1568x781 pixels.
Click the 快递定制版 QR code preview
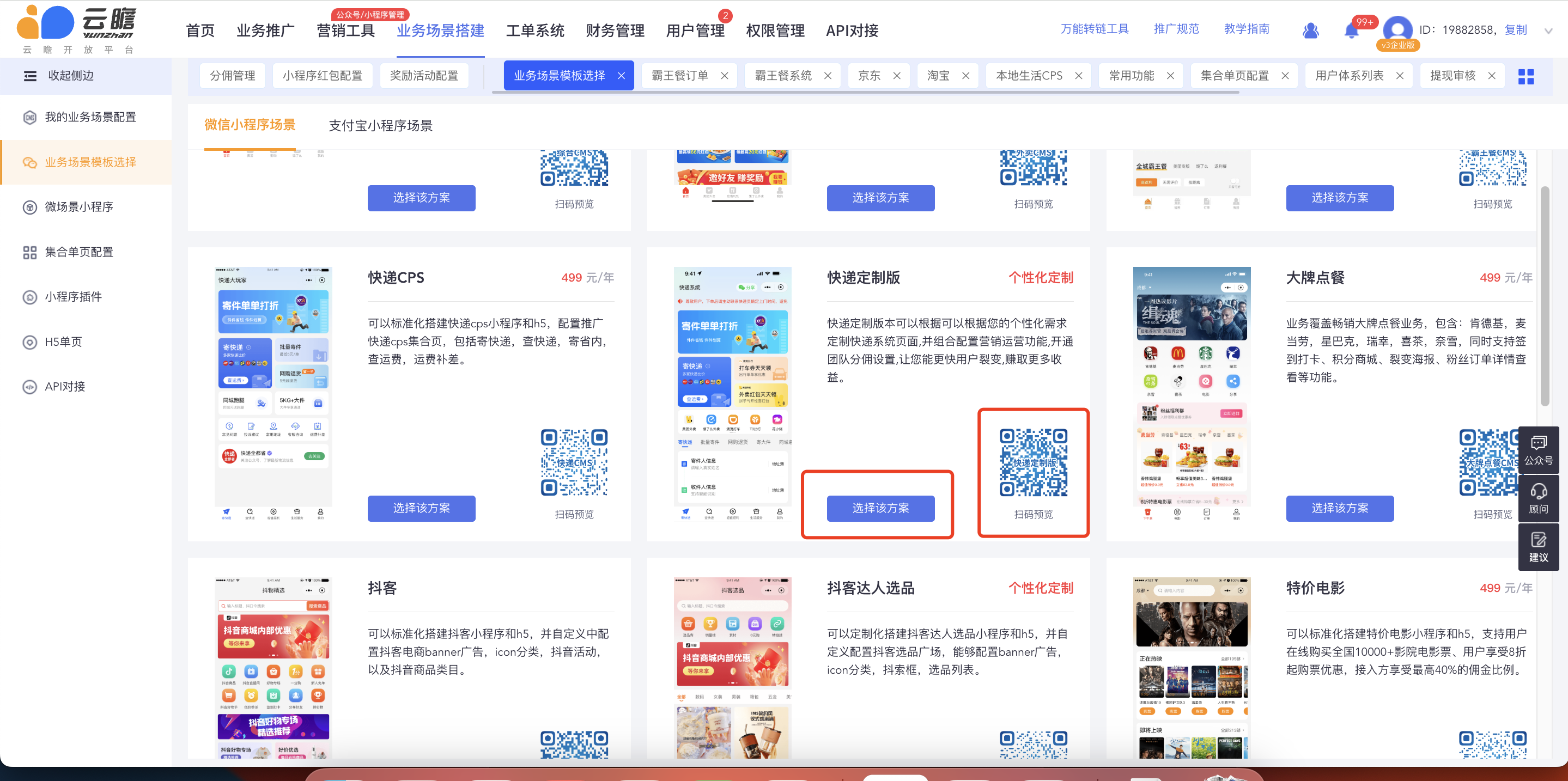[1033, 463]
